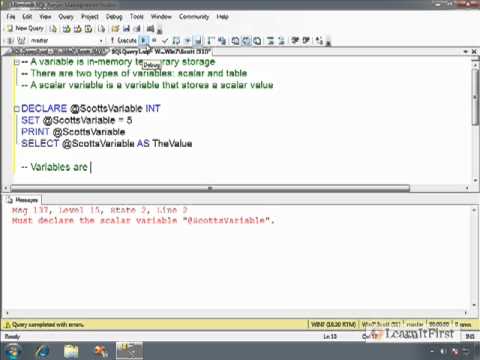480x360 pixels.
Task: Click the Change Connection icon
Action: [21, 41]
